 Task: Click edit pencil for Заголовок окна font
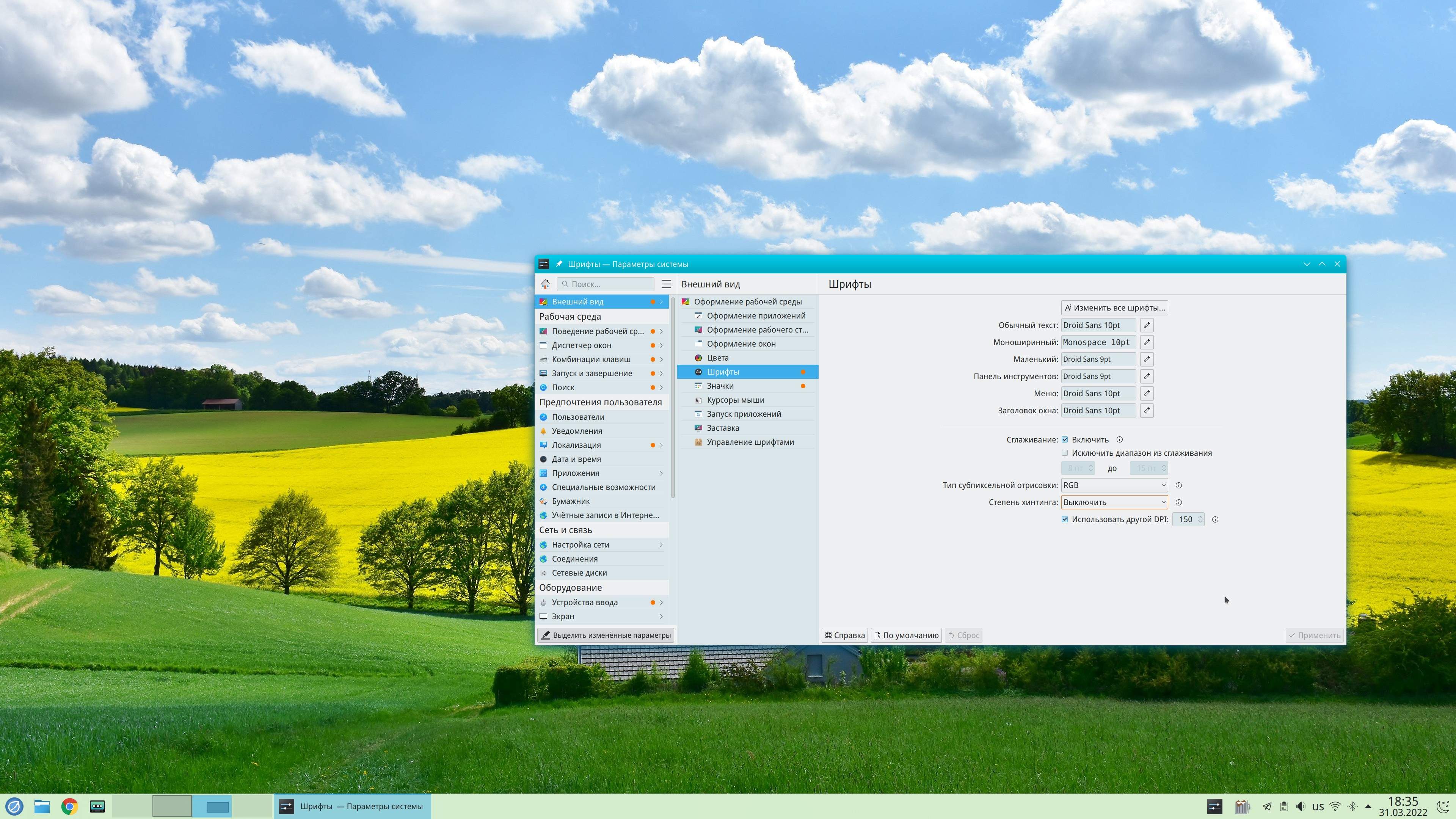pyautogui.click(x=1146, y=411)
